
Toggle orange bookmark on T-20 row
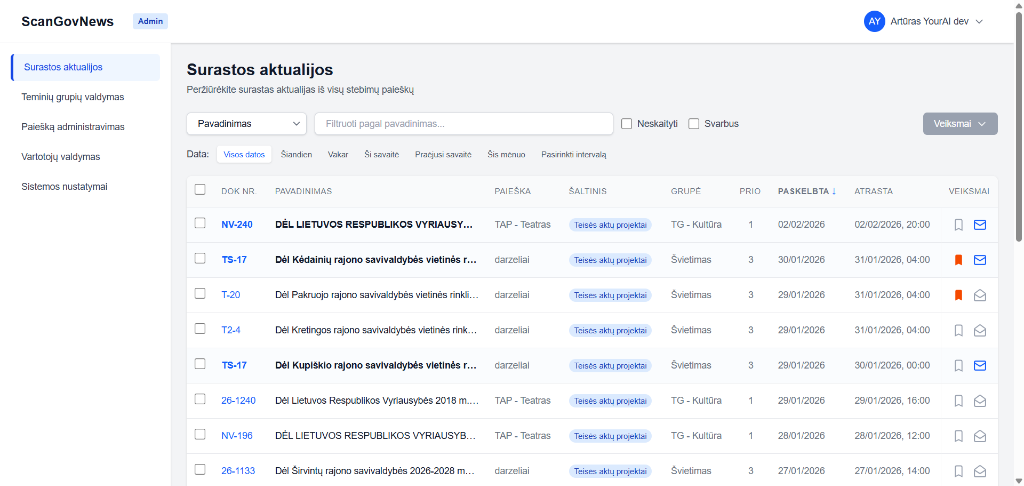959,295
